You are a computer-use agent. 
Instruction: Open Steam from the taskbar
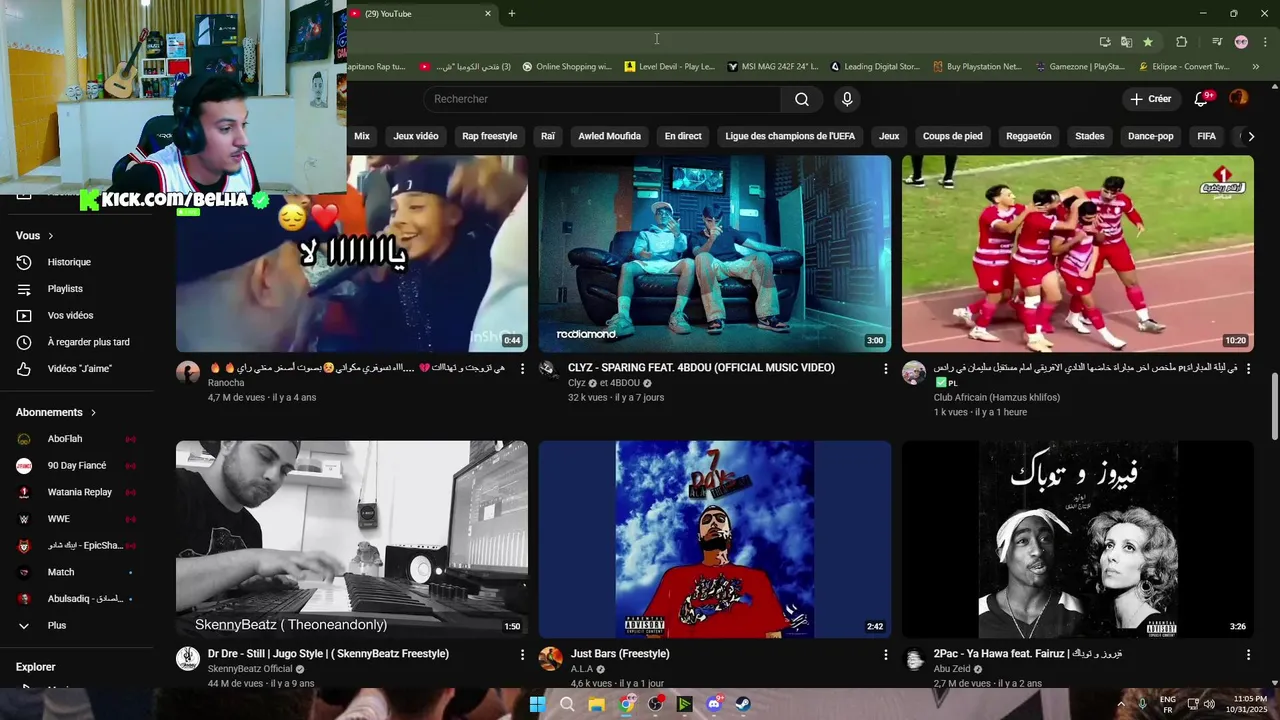coord(743,704)
